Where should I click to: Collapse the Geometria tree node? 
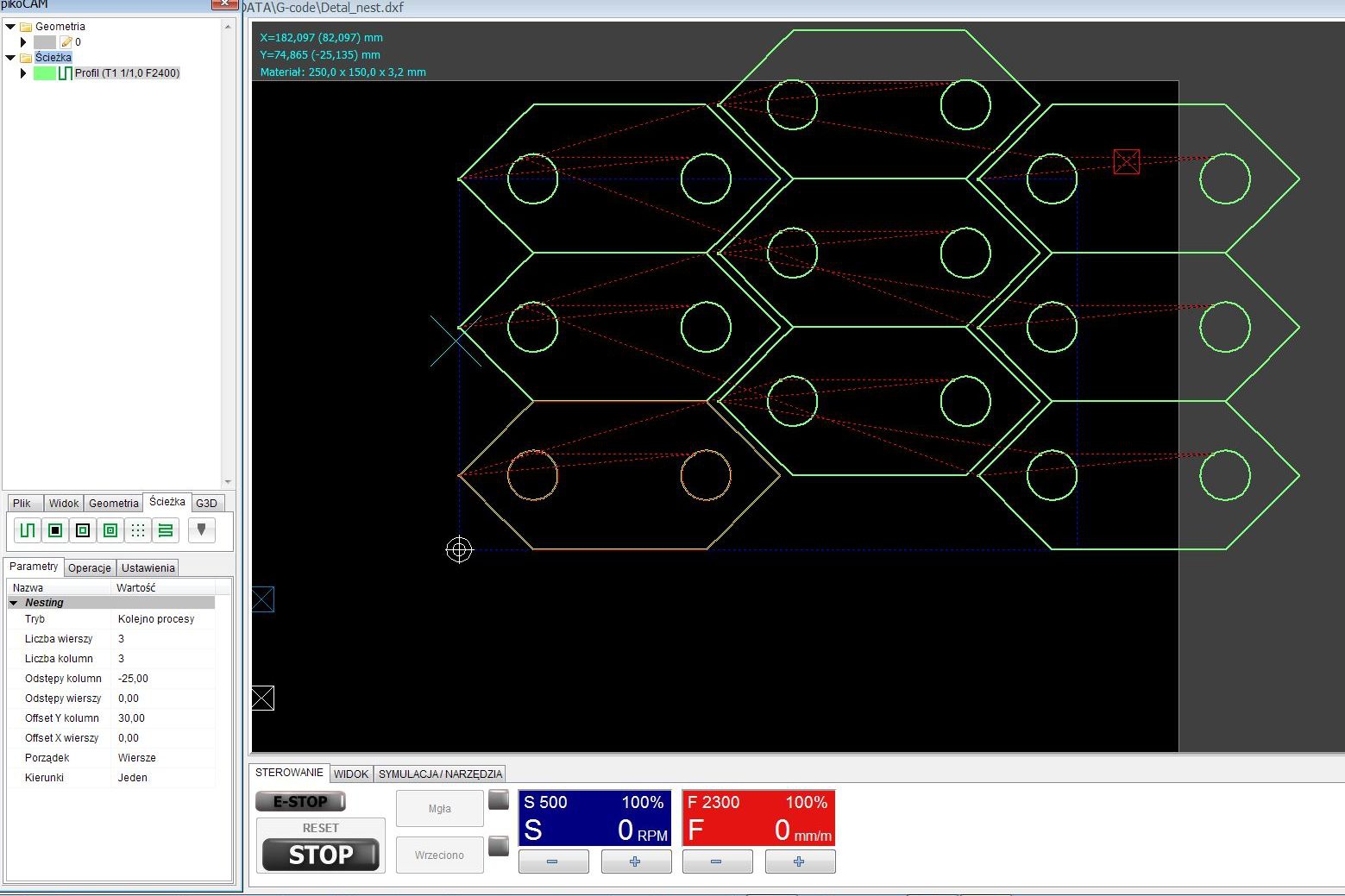coord(10,27)
